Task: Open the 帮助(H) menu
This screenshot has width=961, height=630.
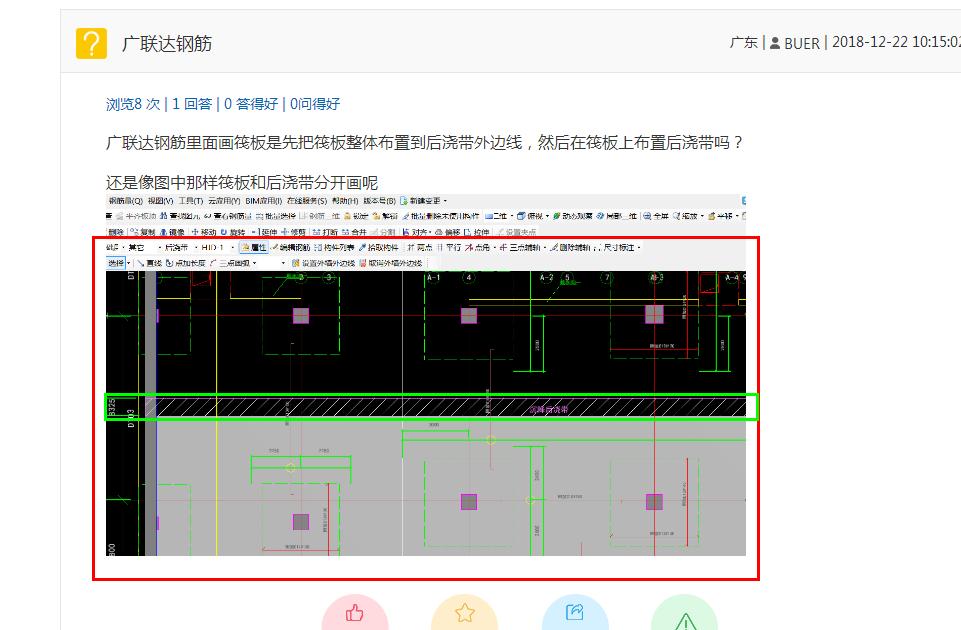Action: click(346, 201)
